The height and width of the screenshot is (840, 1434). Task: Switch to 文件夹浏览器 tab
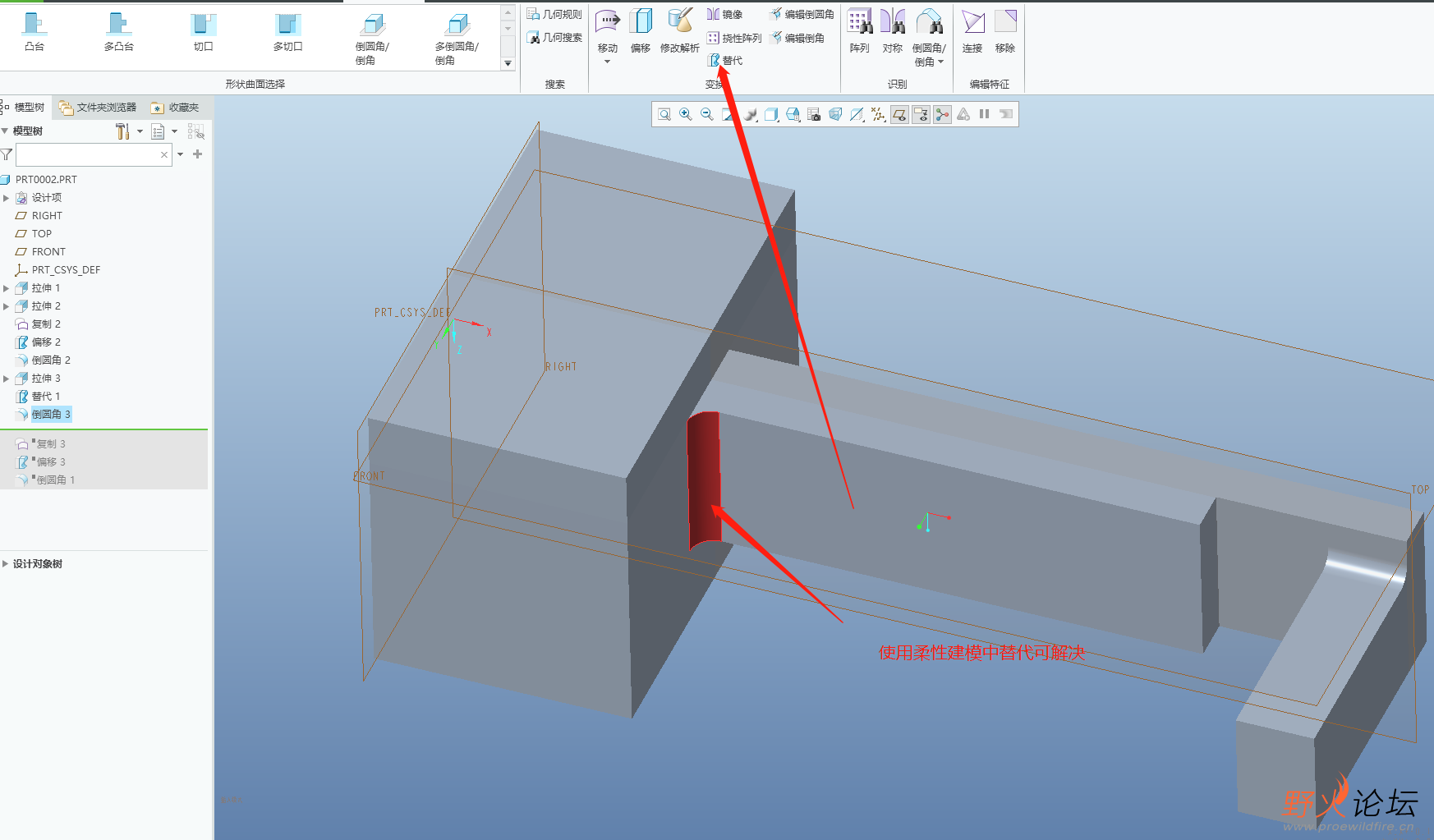point(98,107)
